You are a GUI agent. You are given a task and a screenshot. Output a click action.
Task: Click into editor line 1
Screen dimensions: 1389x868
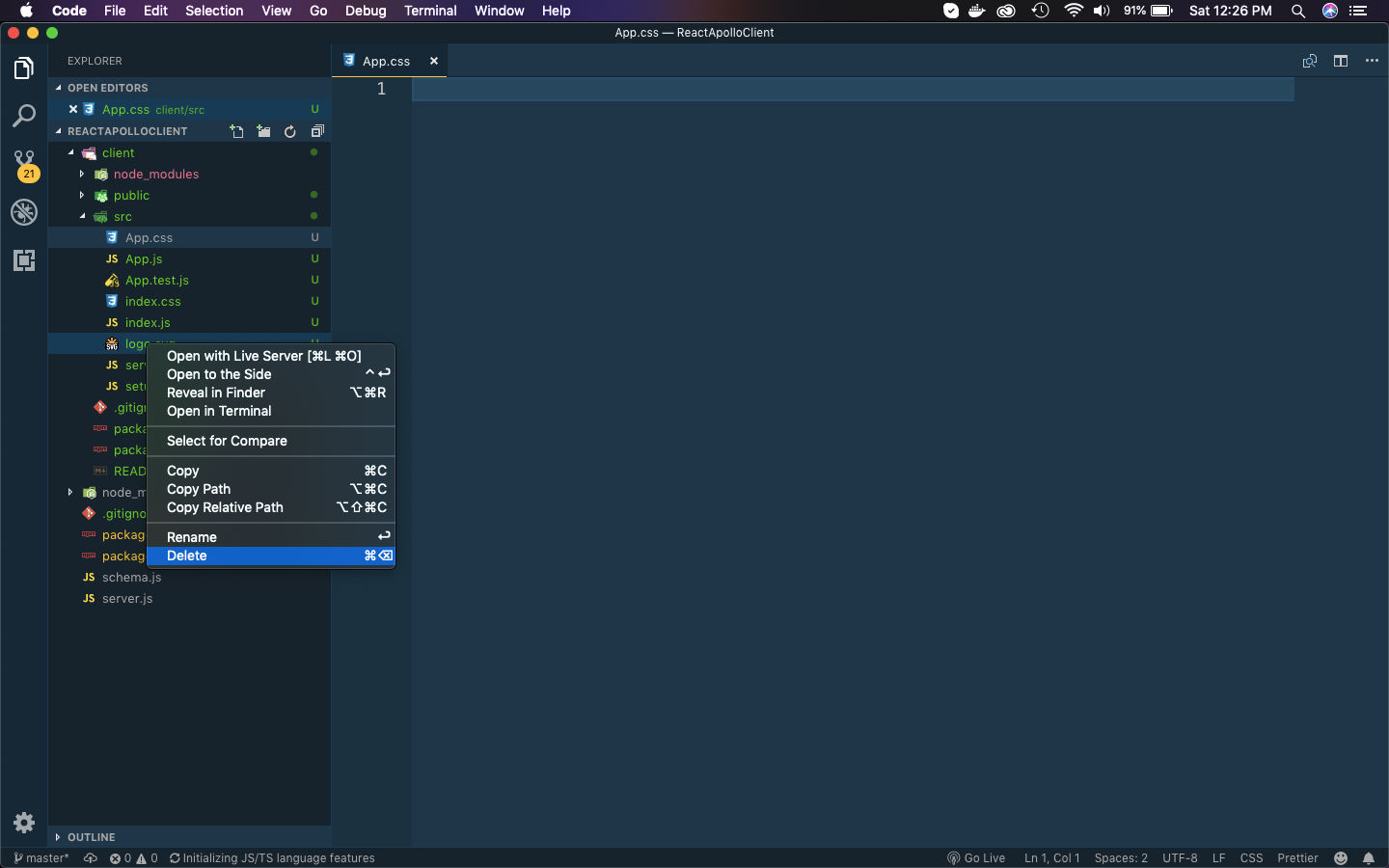pos(853,89)
